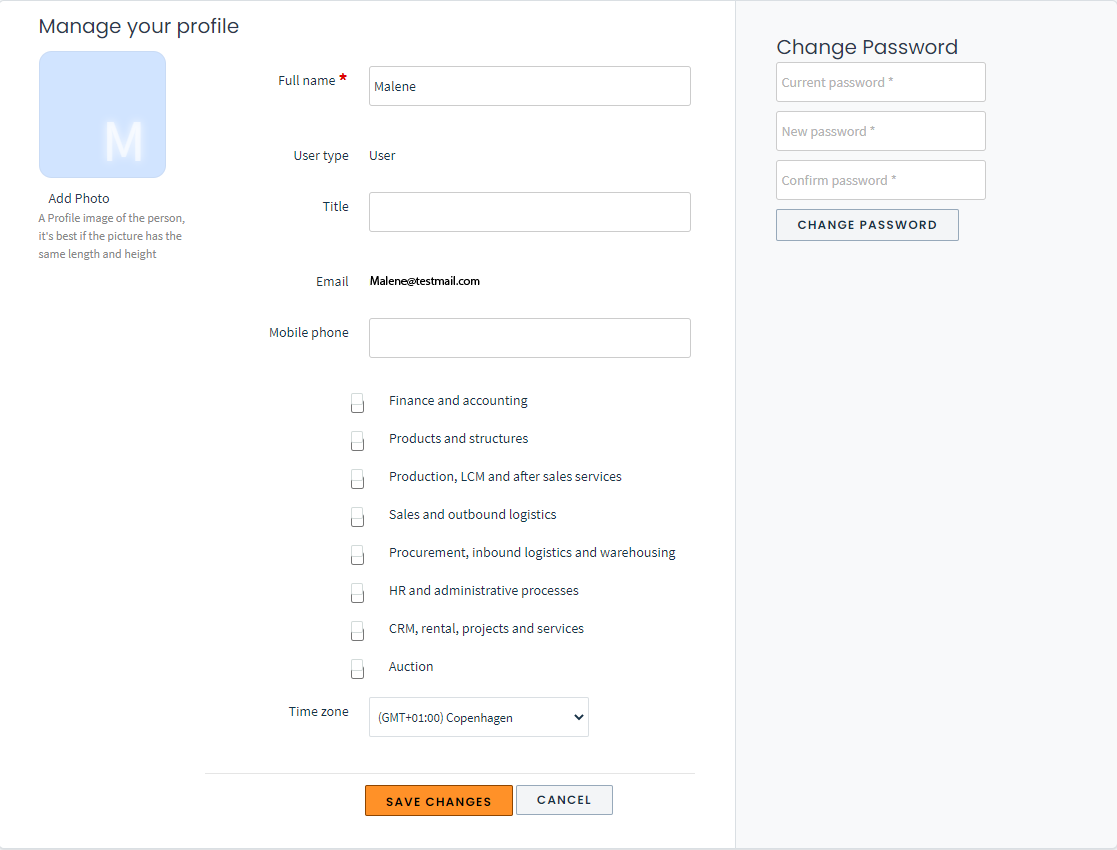The width and height of the screenshot is (1117, 850).
Task: Click inside the Full name field
Action: 529,86
